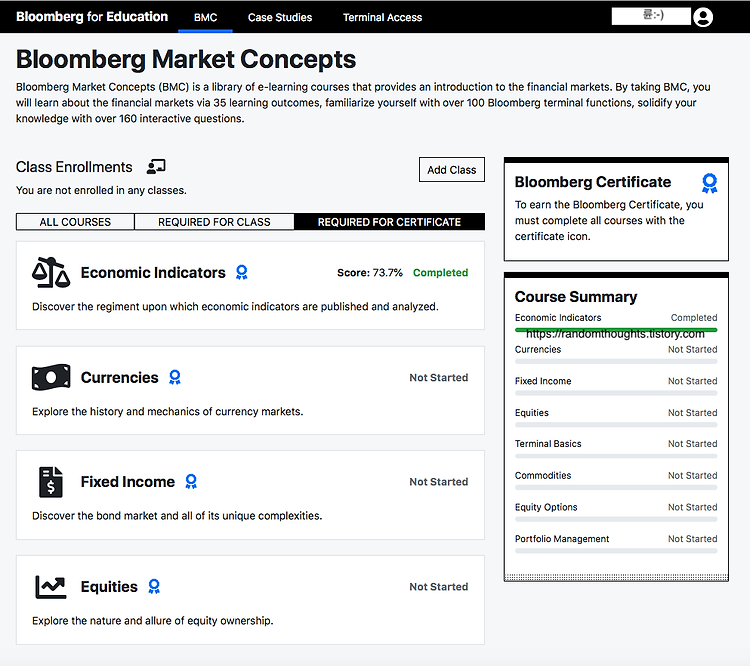Click Economic Indicators in Course Summary

pyautogui.click(x=558, y=318)
